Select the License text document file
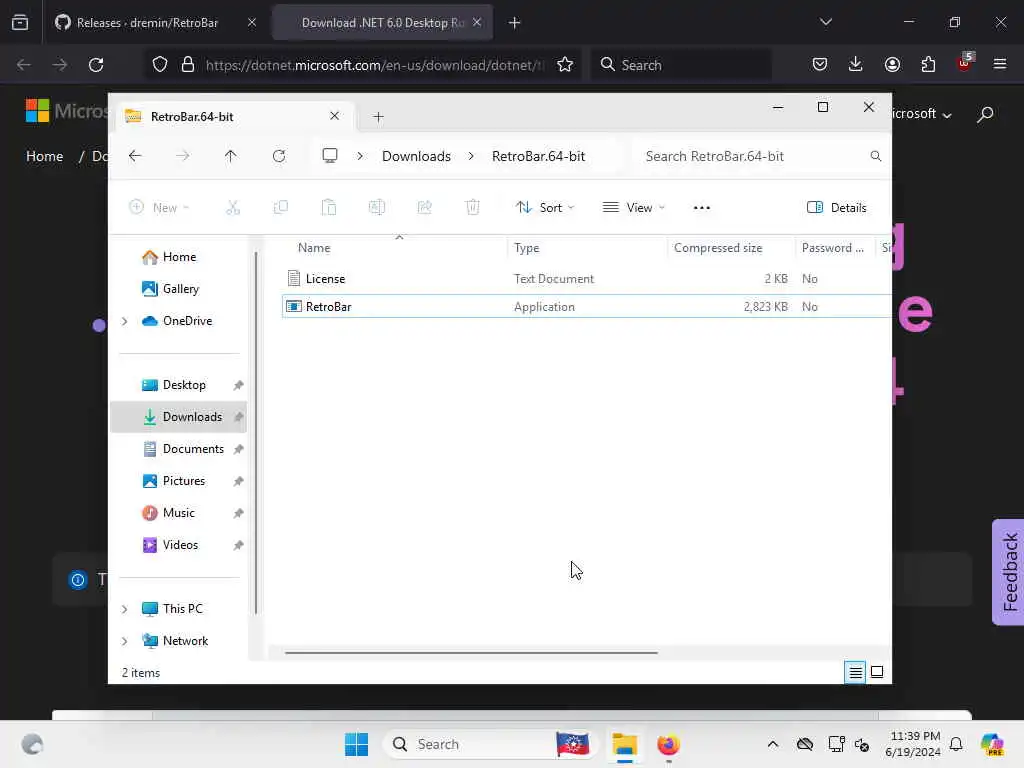Image resolution: width=1024 pixels, height=768 pixels. click(x=586, y=279)
